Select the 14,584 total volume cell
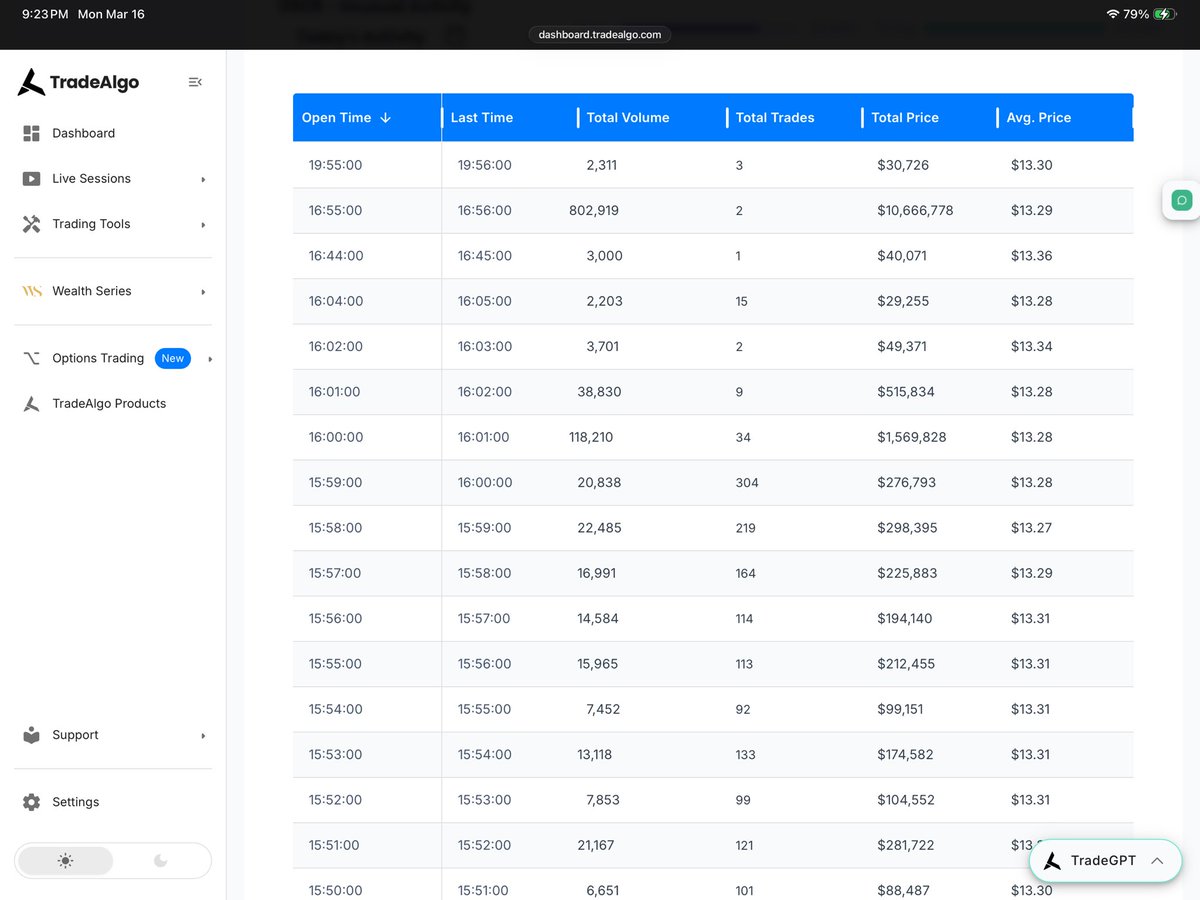This screenshot has height=900, width=1200. [x=598, y=619]
